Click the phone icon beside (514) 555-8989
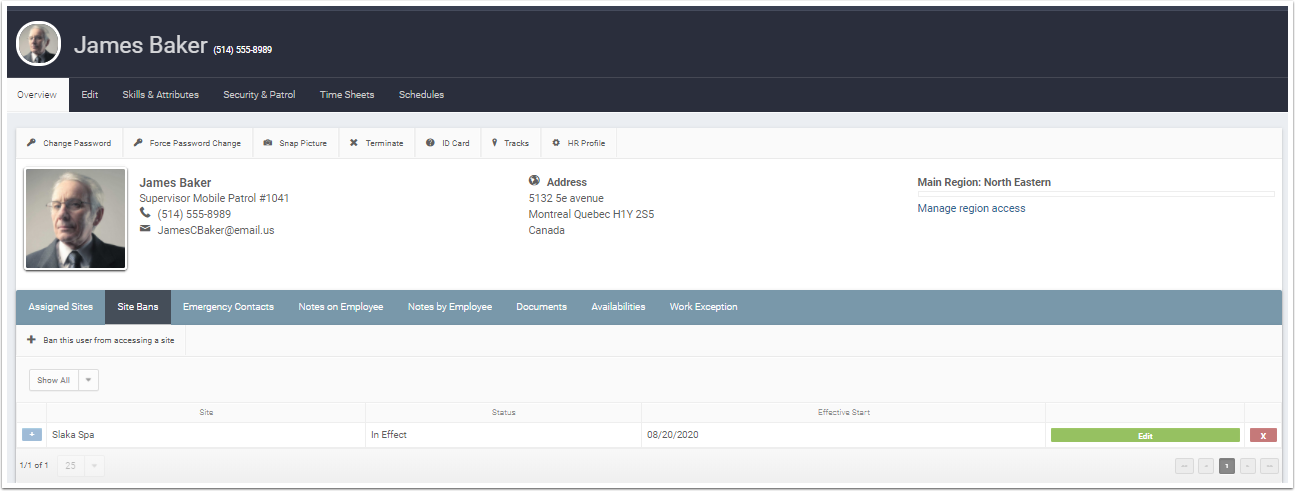Screen dimensions: 1295x491 coord(146,214)
